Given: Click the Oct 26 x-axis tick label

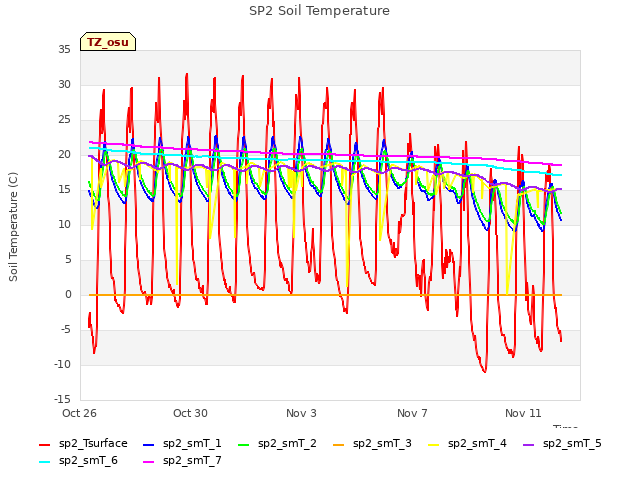Looking at the screenshot, I should 79,413.
